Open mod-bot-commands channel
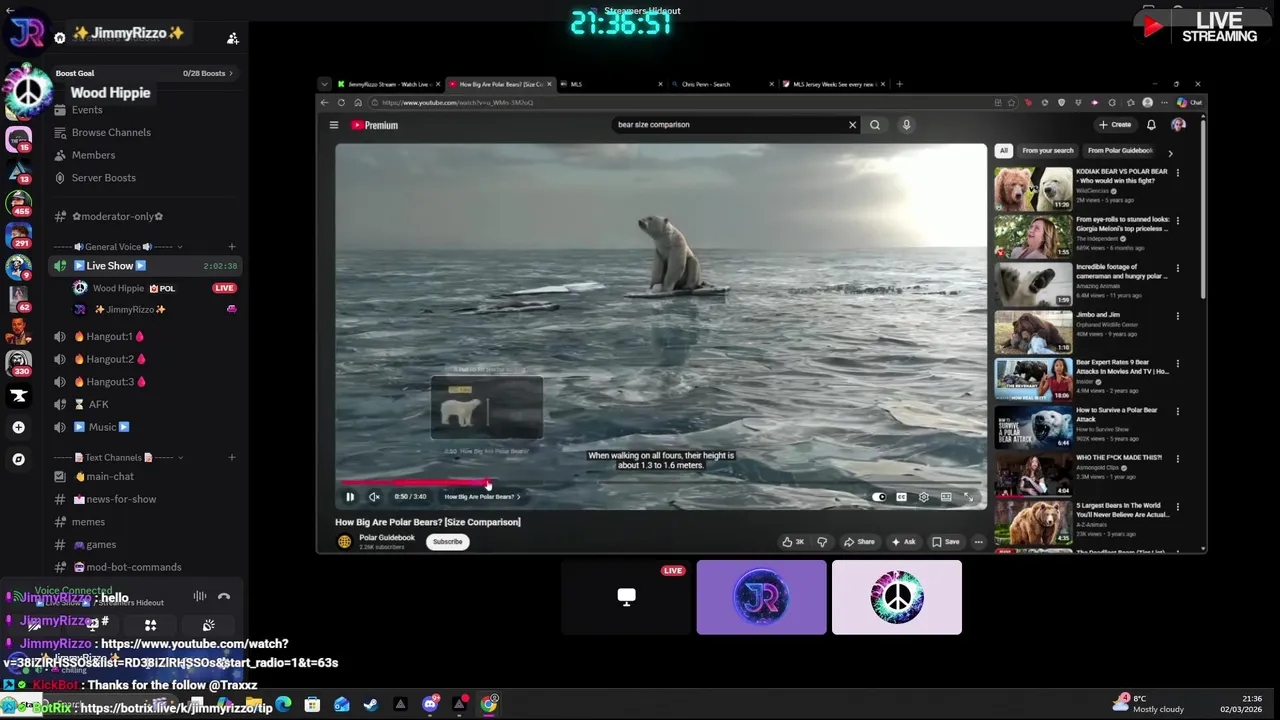1280x720 pixels. (134, 567)
